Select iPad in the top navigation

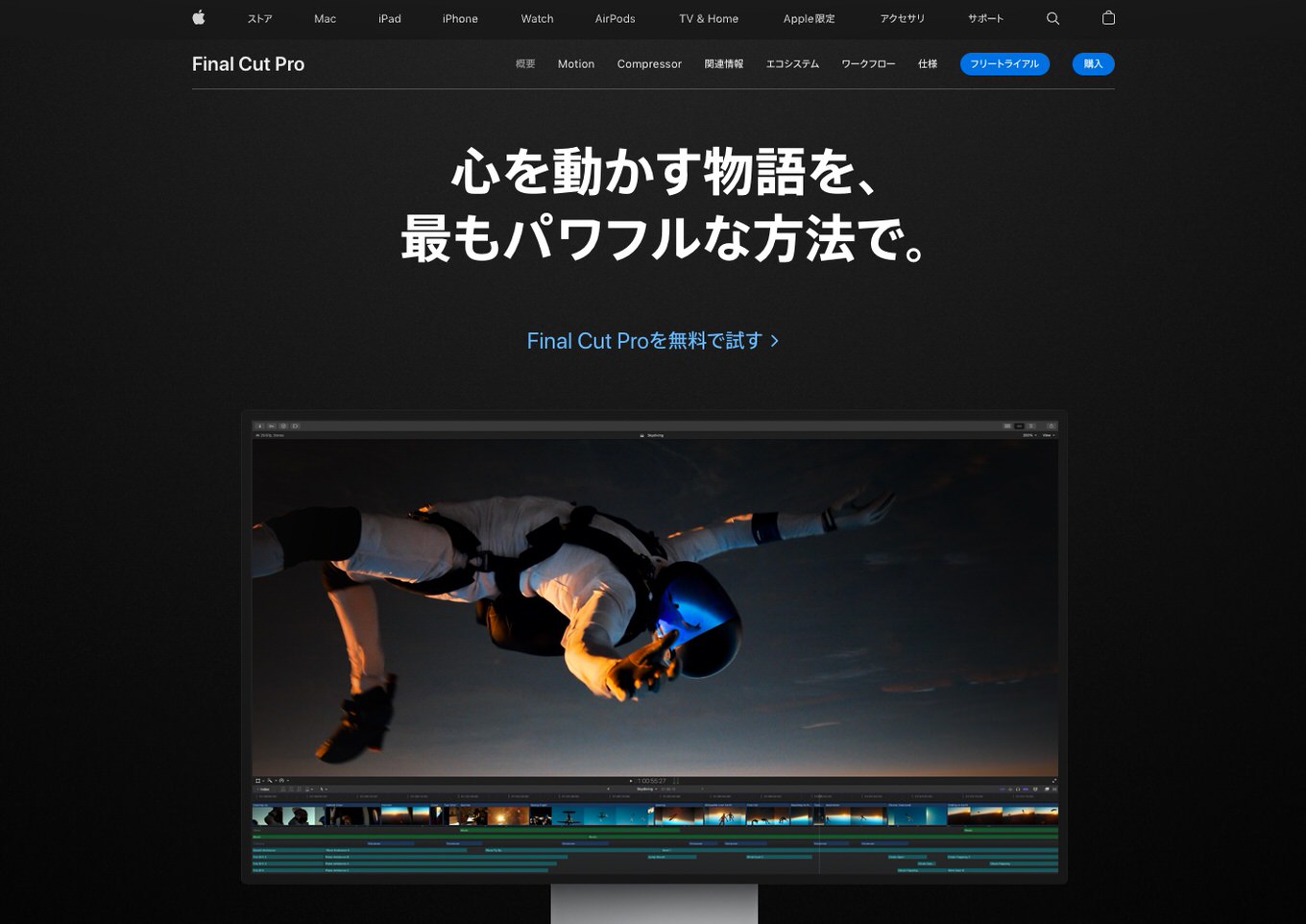(x=390, y=19)
